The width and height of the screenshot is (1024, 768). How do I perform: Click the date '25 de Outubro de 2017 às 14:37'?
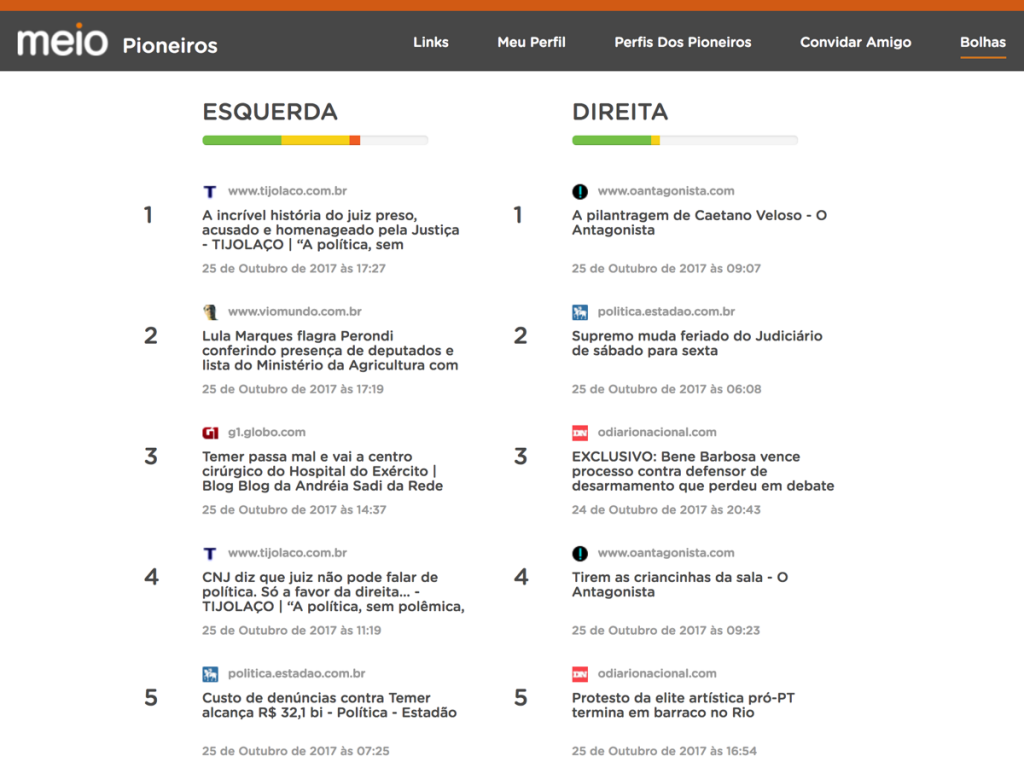[x=294, y=510]
